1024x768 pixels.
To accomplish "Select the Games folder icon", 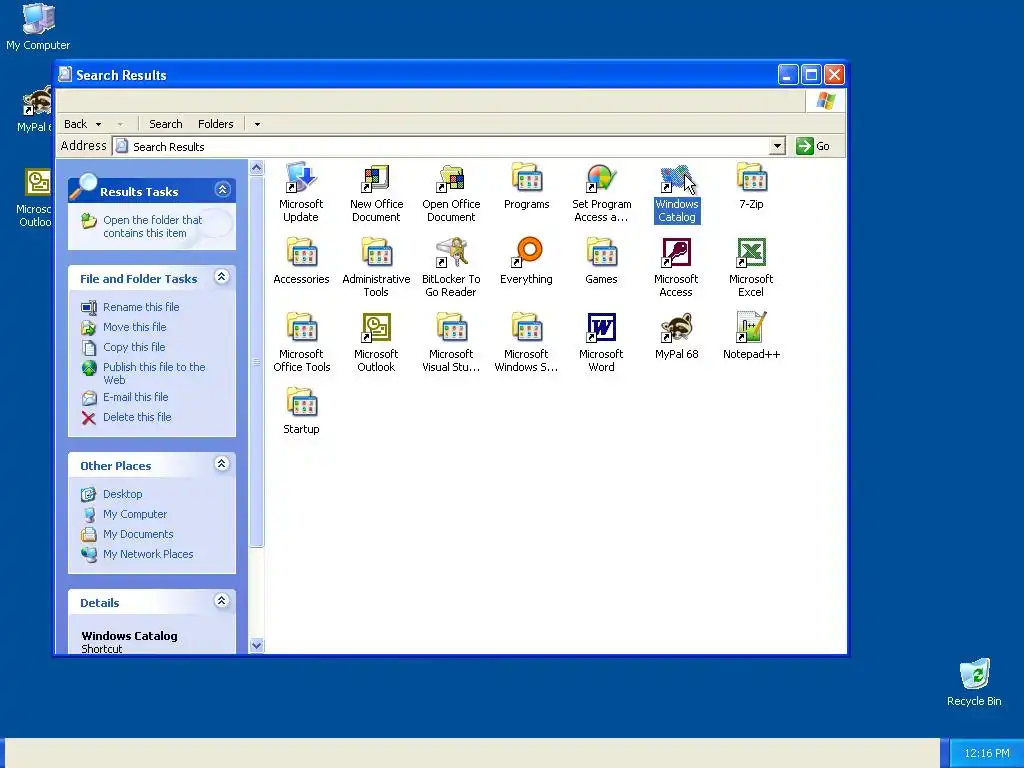I will click(601, 253).
